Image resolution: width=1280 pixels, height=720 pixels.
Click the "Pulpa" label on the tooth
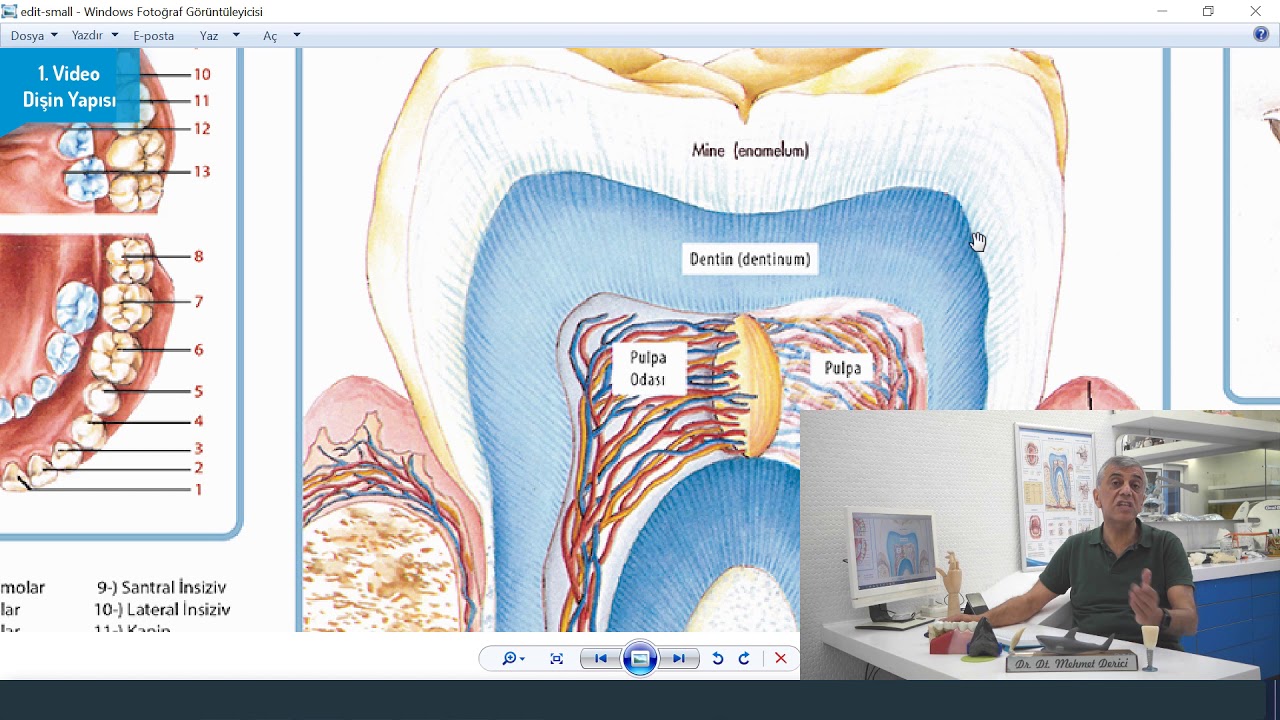click(x=843, y=368)
